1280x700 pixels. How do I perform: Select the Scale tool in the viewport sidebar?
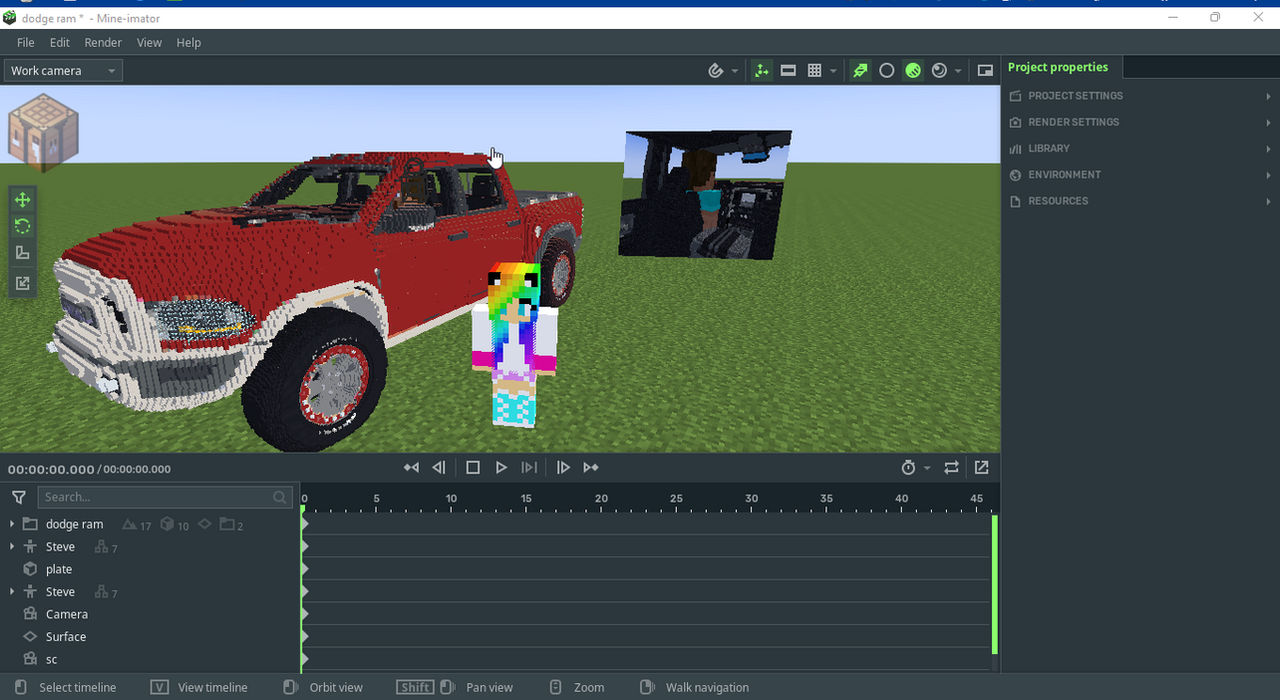[22, 254]
